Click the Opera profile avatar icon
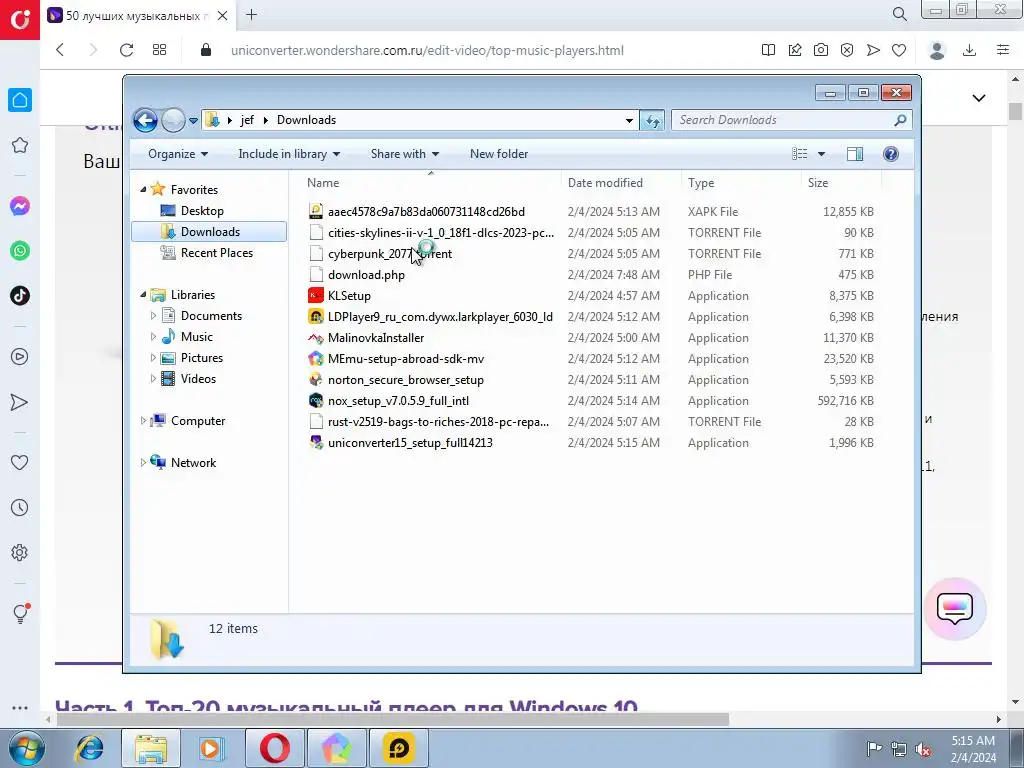Viewport: 1024px width, 768px height. 937,50
